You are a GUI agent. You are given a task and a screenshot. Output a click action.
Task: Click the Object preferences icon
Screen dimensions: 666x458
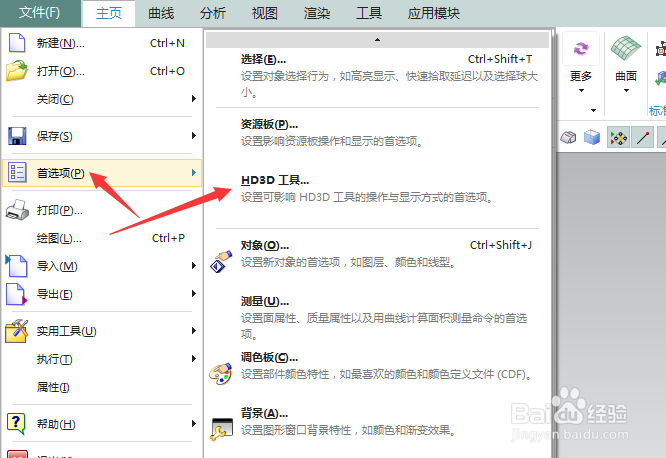coord(221,261)
